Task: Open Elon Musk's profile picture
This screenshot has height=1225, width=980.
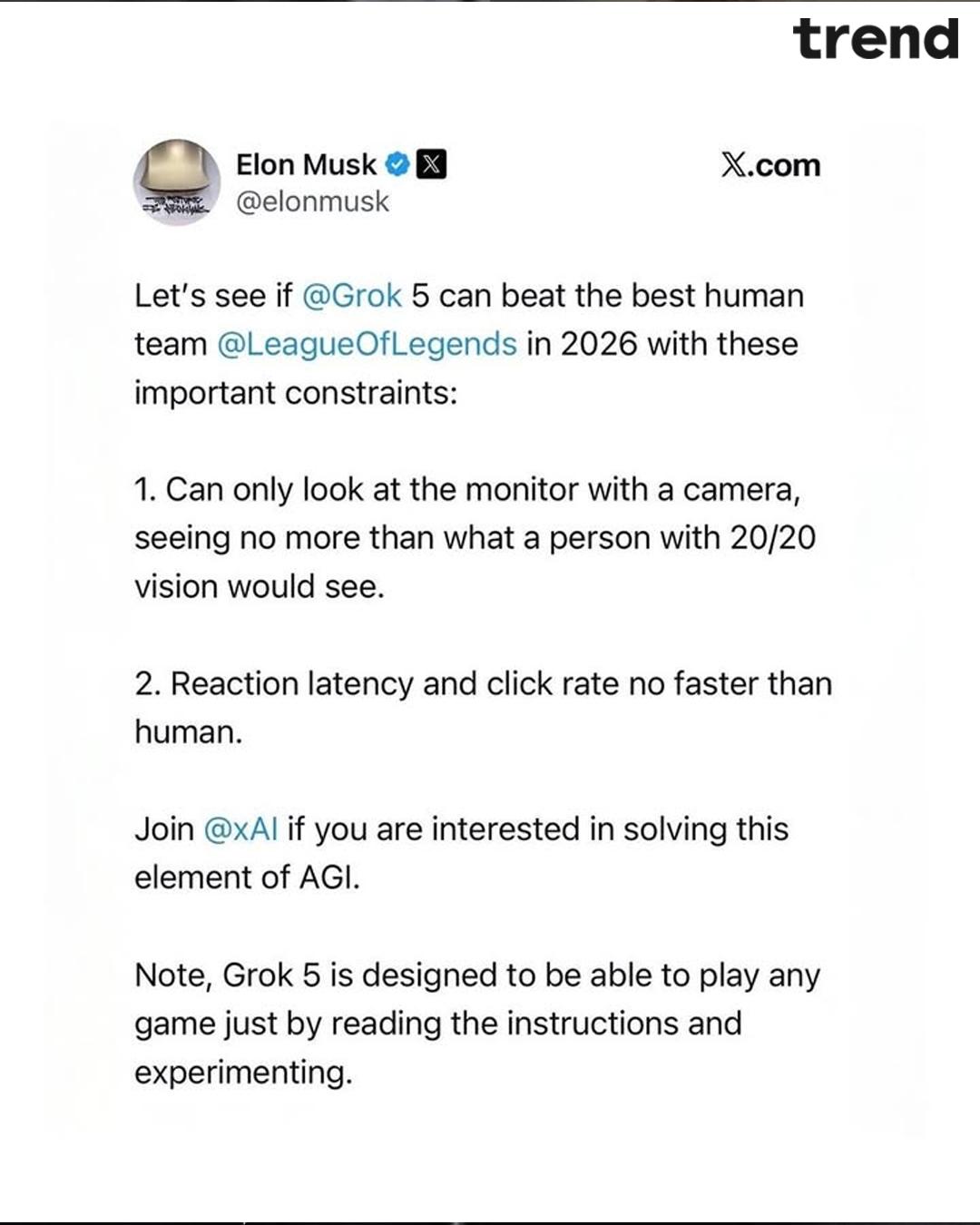Action: tap(177, 182)
